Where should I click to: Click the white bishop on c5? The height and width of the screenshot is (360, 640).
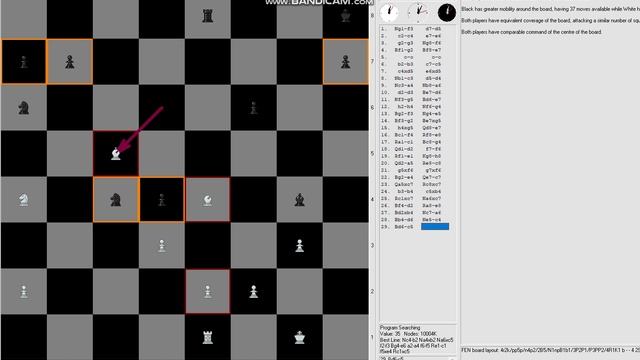116,154
